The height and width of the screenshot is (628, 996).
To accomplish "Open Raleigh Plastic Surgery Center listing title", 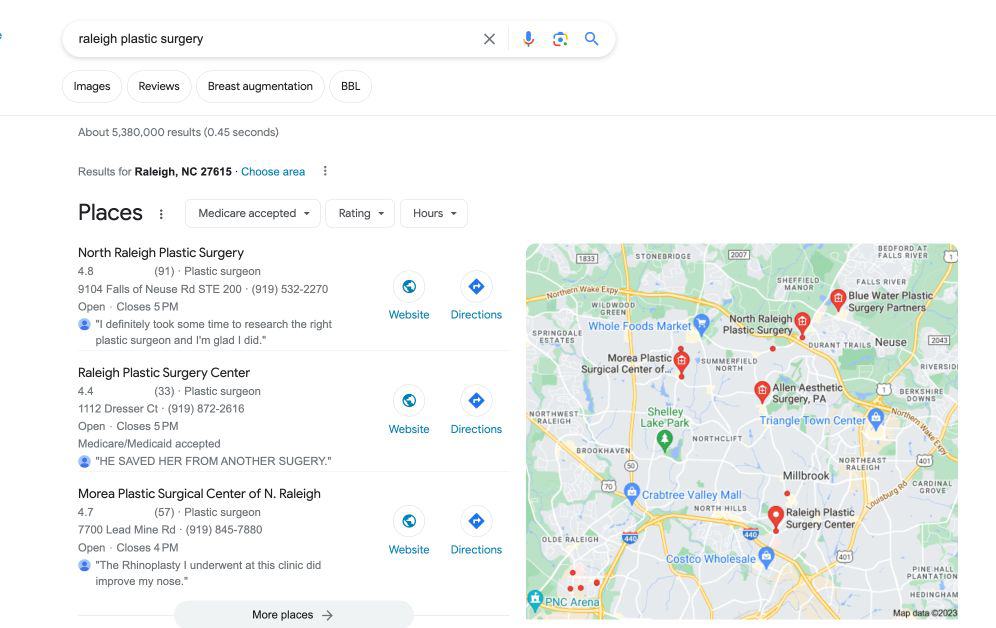I will tap(164, 373).
